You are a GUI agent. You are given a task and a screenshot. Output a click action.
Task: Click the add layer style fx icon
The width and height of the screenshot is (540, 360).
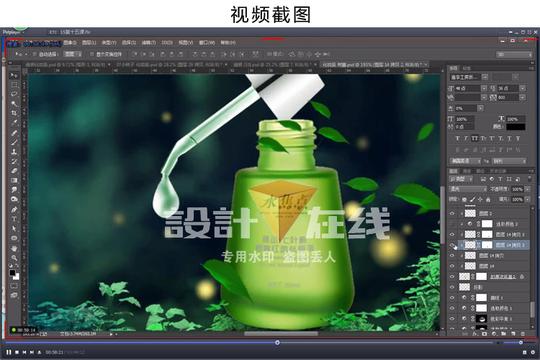tap(475, 333)
